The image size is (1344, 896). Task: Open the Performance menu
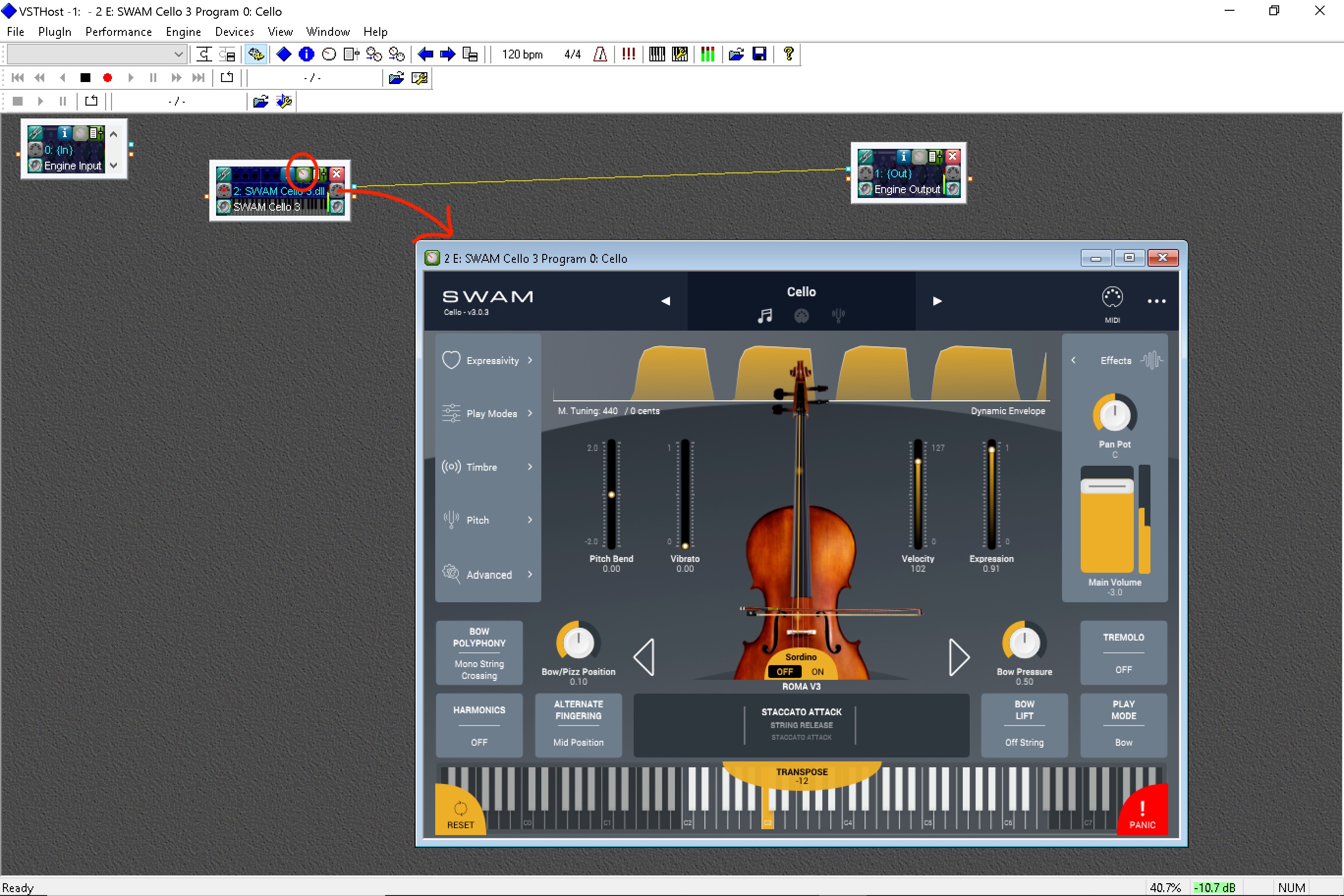118,32
